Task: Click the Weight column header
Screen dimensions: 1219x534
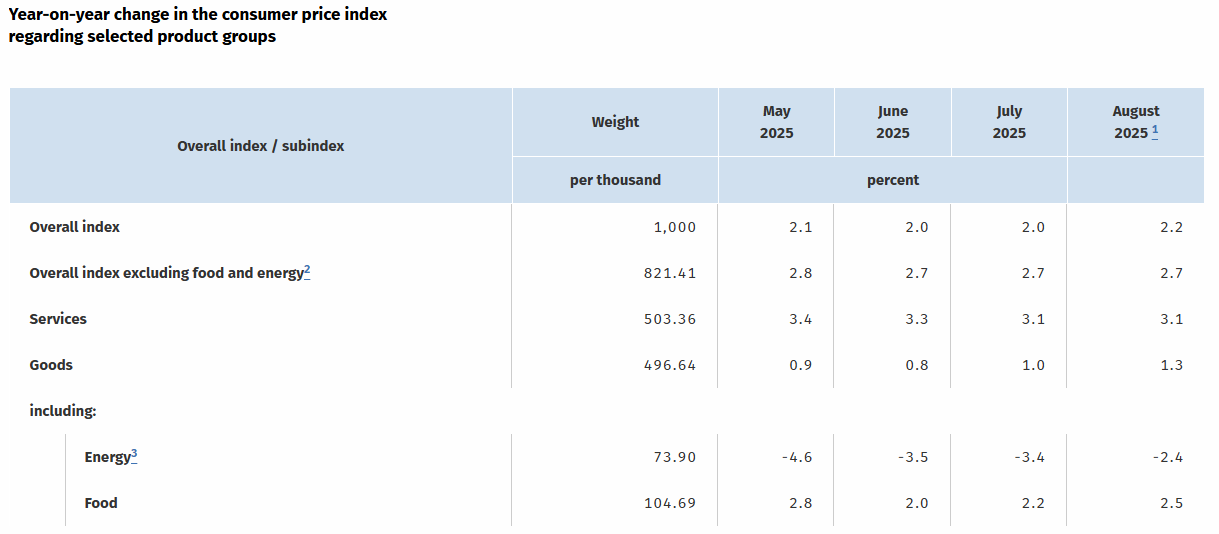Action: (615, 122)
